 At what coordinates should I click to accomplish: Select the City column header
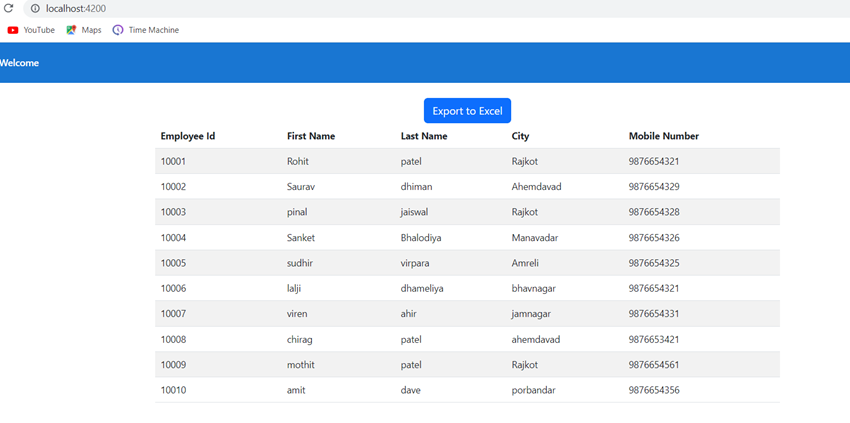point(520,136)
